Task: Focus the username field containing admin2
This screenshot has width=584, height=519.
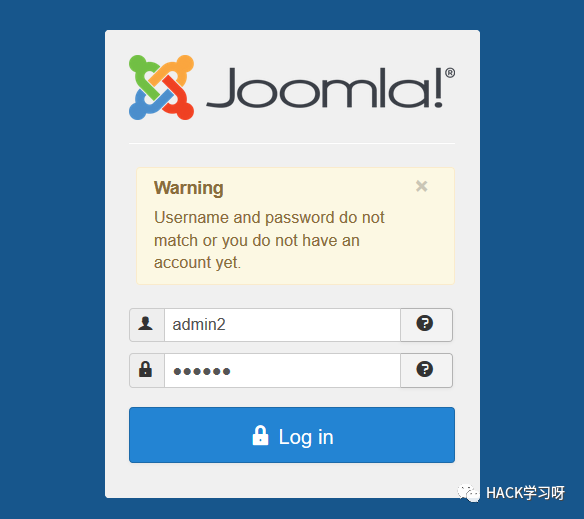Action: pyautogui.click(x=282, y=325)
